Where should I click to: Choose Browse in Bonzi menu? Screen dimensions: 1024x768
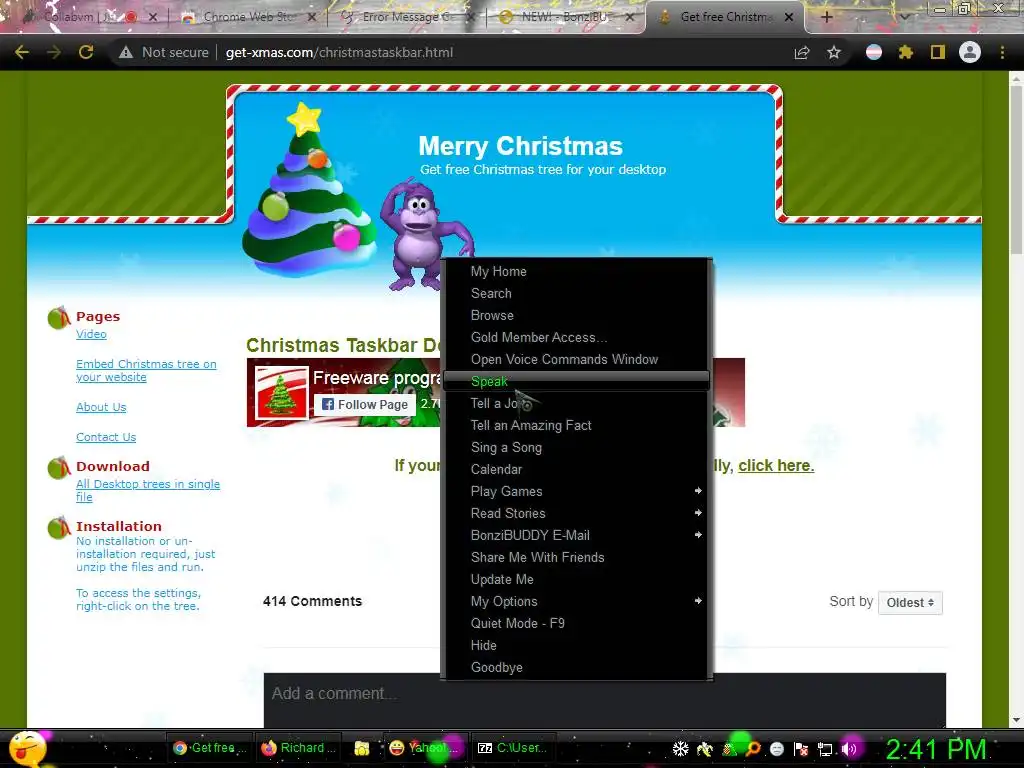(577, 315)
